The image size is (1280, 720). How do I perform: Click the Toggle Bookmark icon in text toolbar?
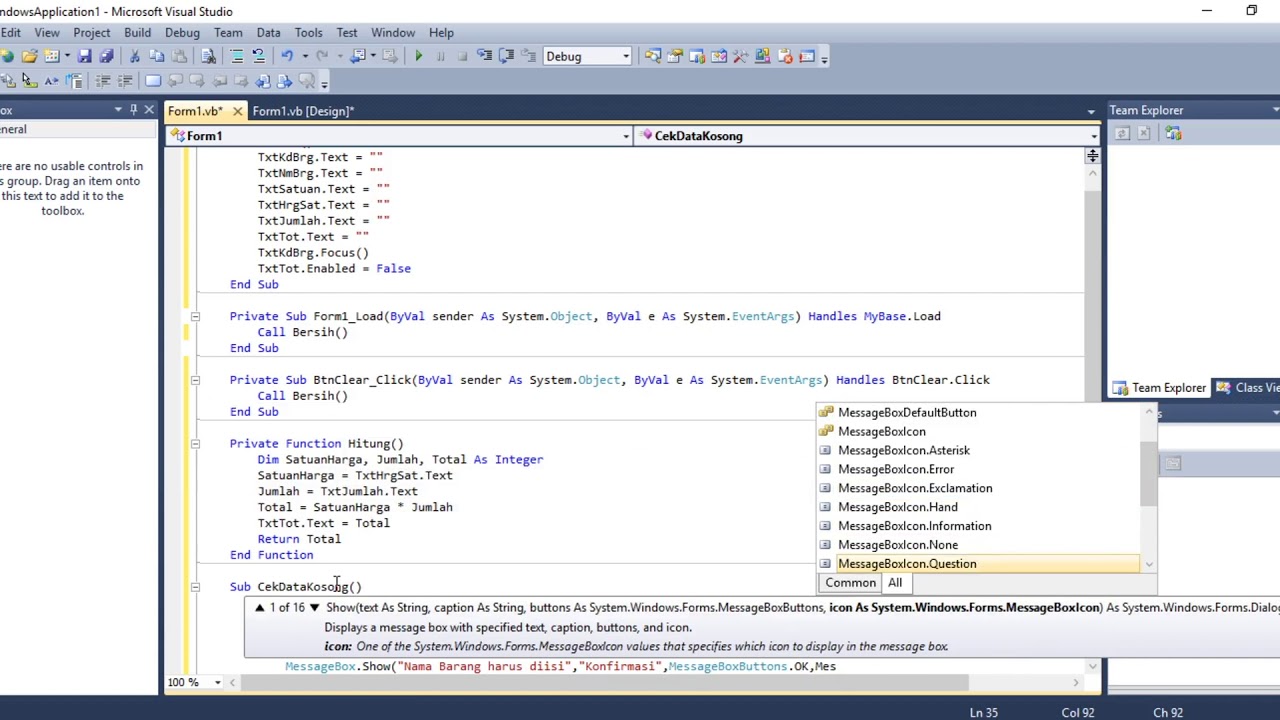(x=153, y=81)
